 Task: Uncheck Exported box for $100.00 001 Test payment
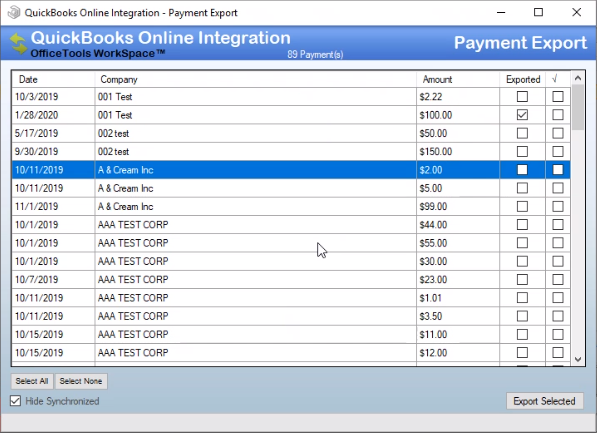(522, 115)
